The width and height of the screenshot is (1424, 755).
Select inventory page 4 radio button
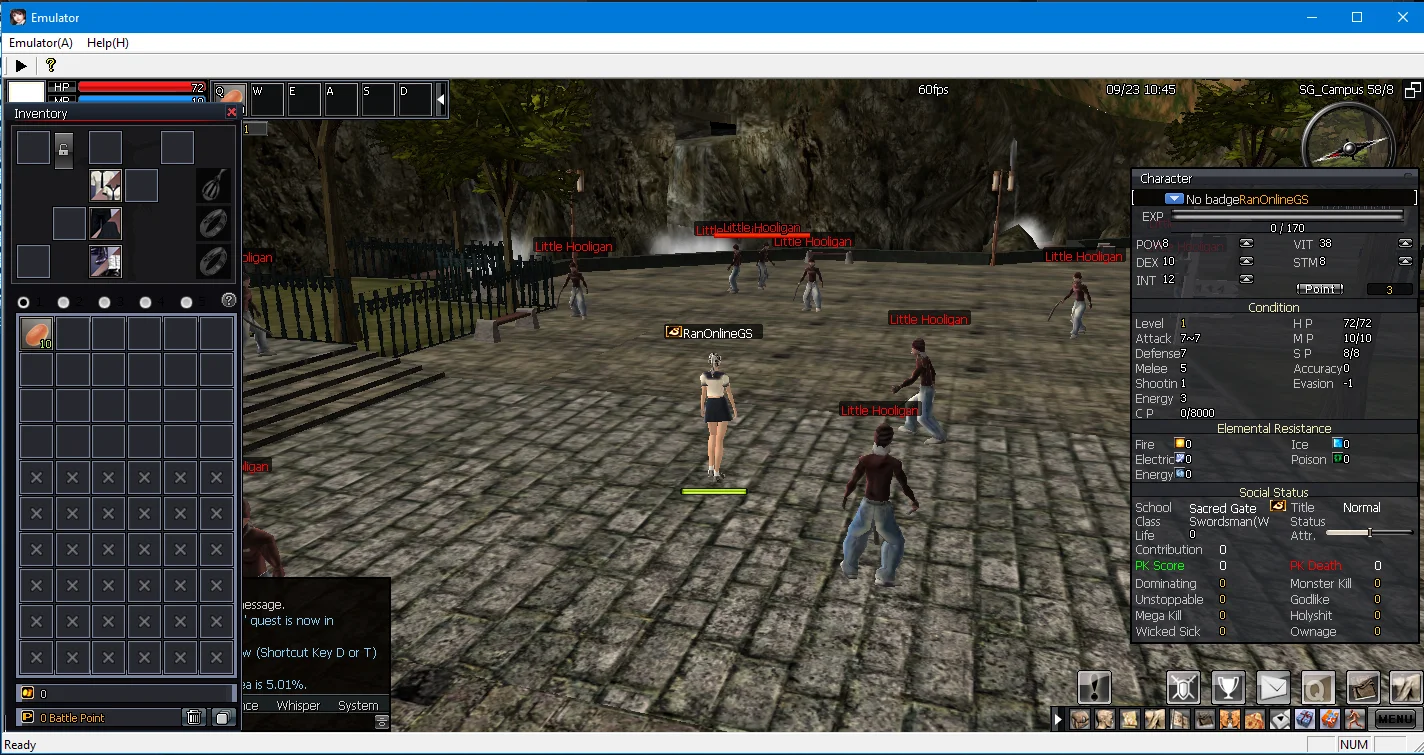(x=145, y=302)
